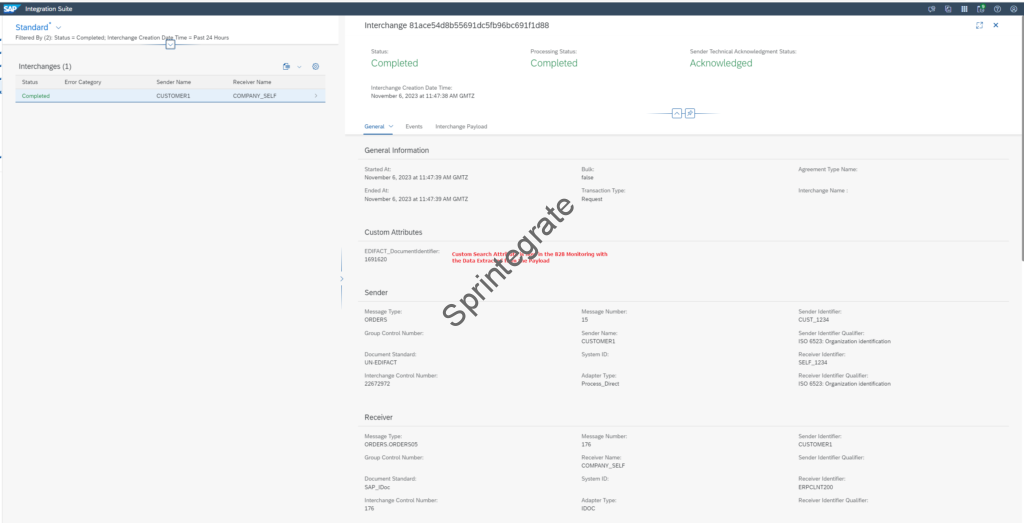This screenshot has width=1024, height=523.
Task: Enter full screen mode for interchange details
Action: click(x=979, y=25)
